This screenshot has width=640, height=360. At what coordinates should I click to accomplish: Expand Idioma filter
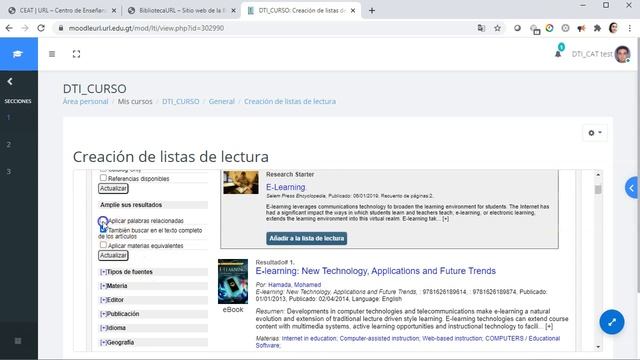pyautogui.click(x=113, y=328)
